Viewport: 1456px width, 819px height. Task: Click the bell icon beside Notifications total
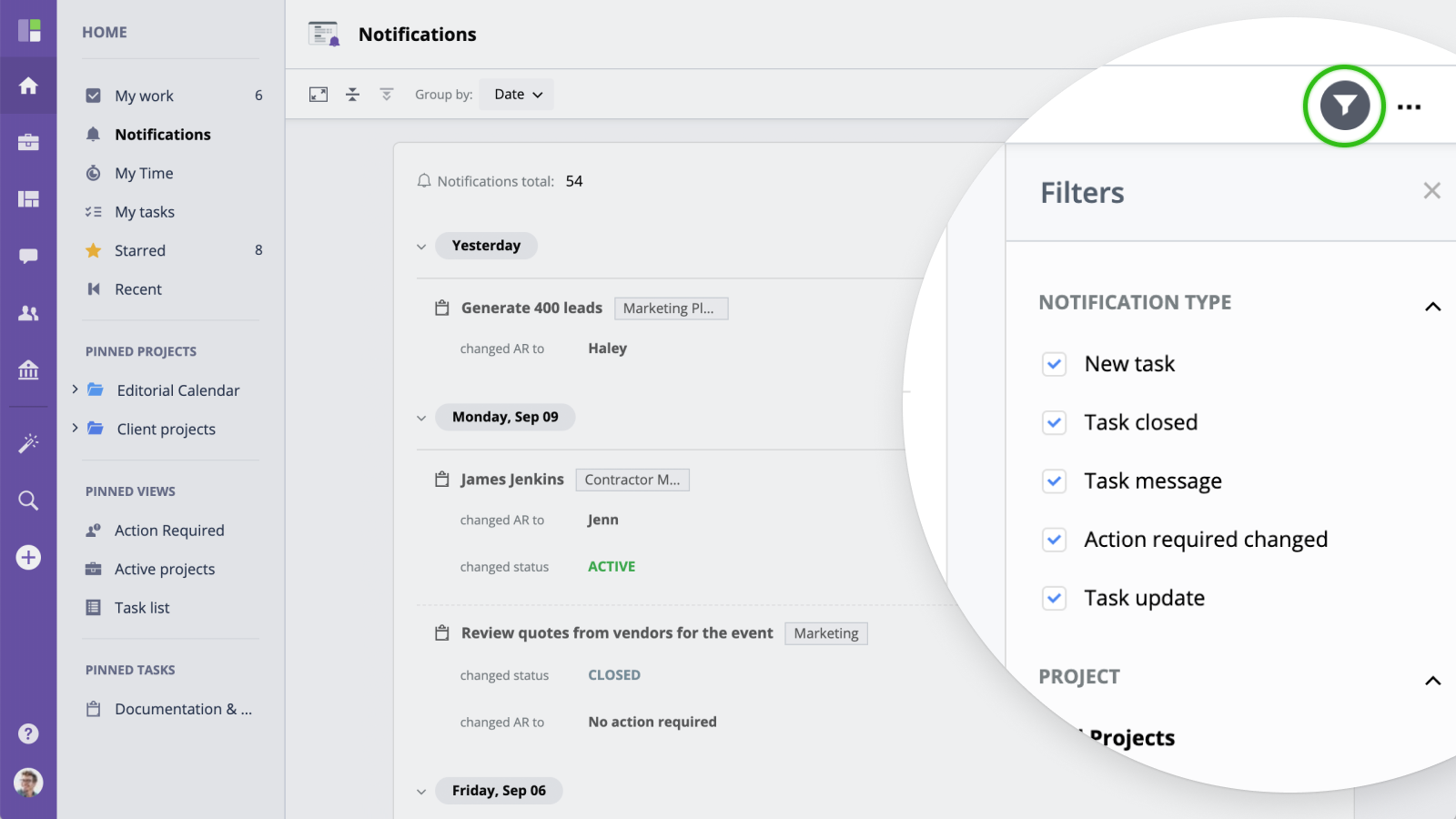pyautogui.click(x=424, y=181)
